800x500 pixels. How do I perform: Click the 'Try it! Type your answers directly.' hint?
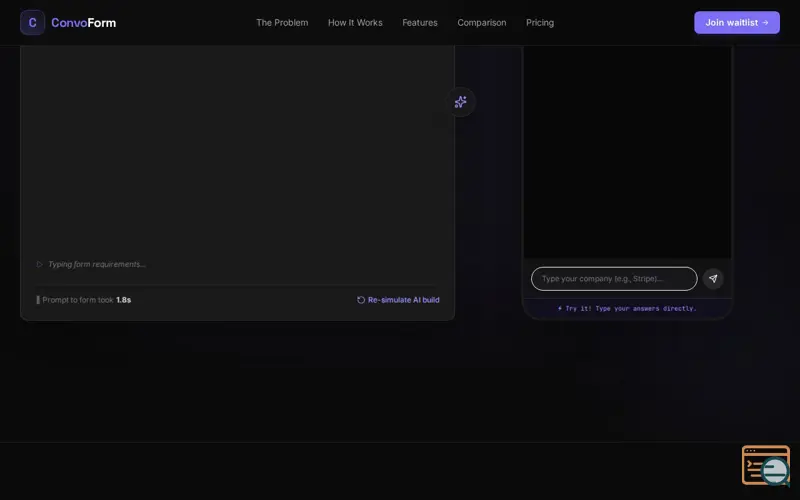[x=627, y=308]
